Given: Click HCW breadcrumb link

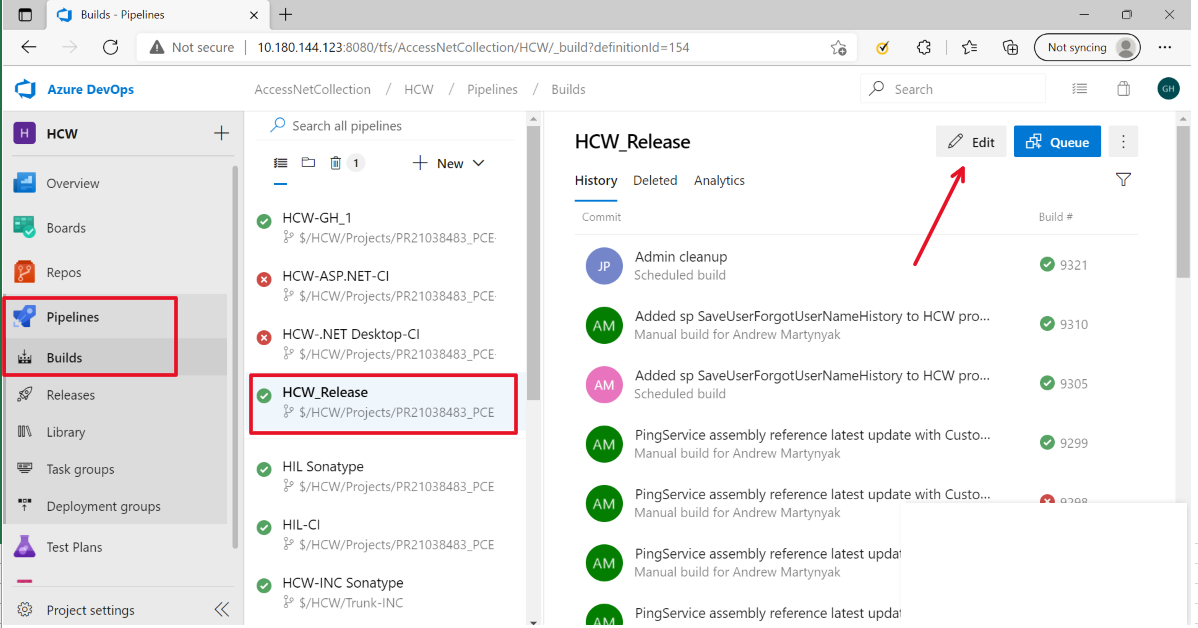Looking at the screenshot, I should 419,89.
